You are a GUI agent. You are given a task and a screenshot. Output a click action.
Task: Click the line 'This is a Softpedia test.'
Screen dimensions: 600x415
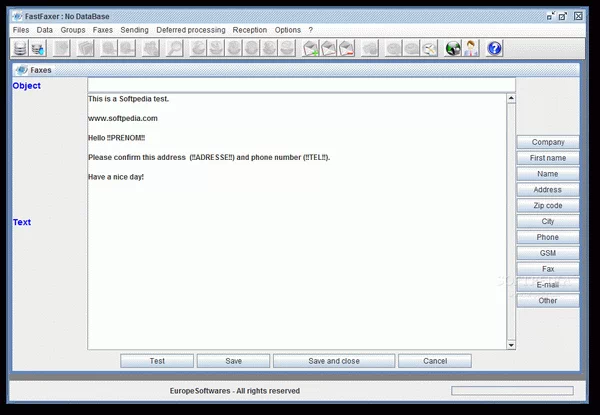[x=129, y=99]
